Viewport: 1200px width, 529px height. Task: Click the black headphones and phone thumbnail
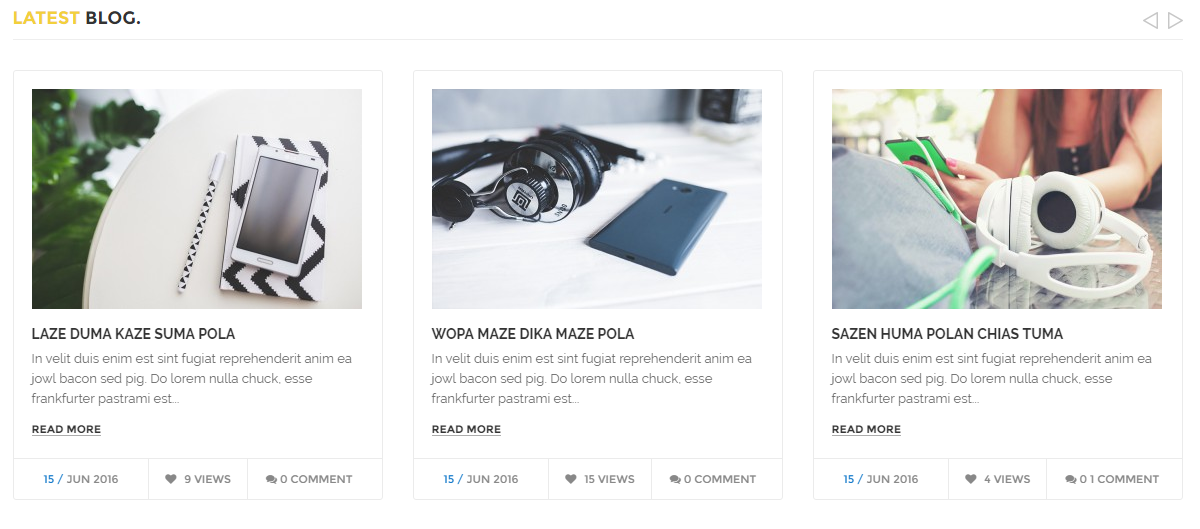pos(597,199)
